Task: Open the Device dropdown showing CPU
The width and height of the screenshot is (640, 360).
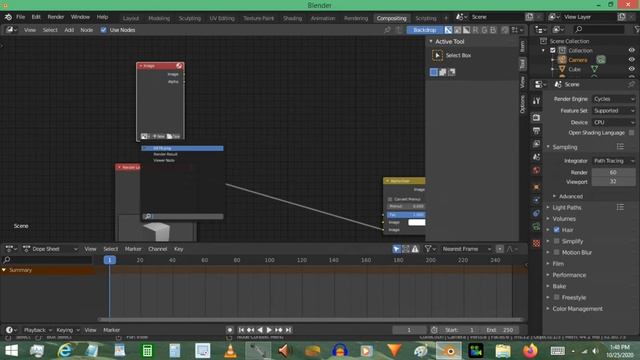Action: click(614, 122)
